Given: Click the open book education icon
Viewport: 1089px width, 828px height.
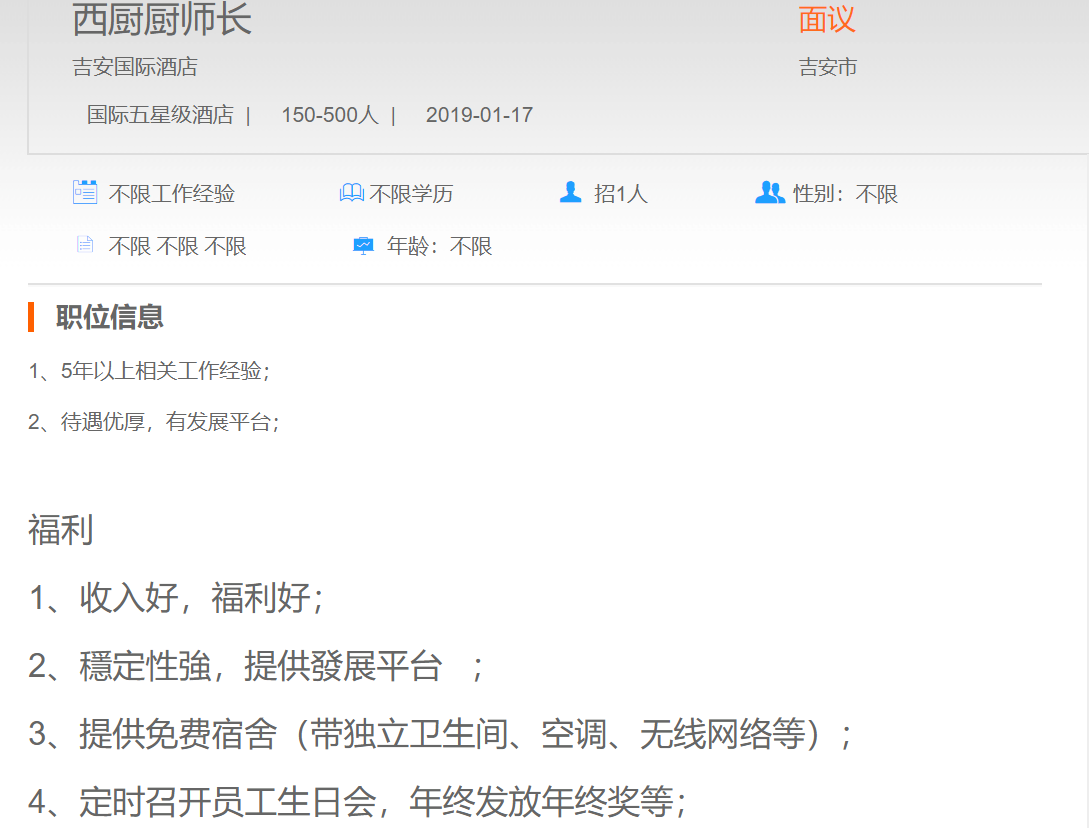Looking at the screenshot, I should (x=351, y=193).
